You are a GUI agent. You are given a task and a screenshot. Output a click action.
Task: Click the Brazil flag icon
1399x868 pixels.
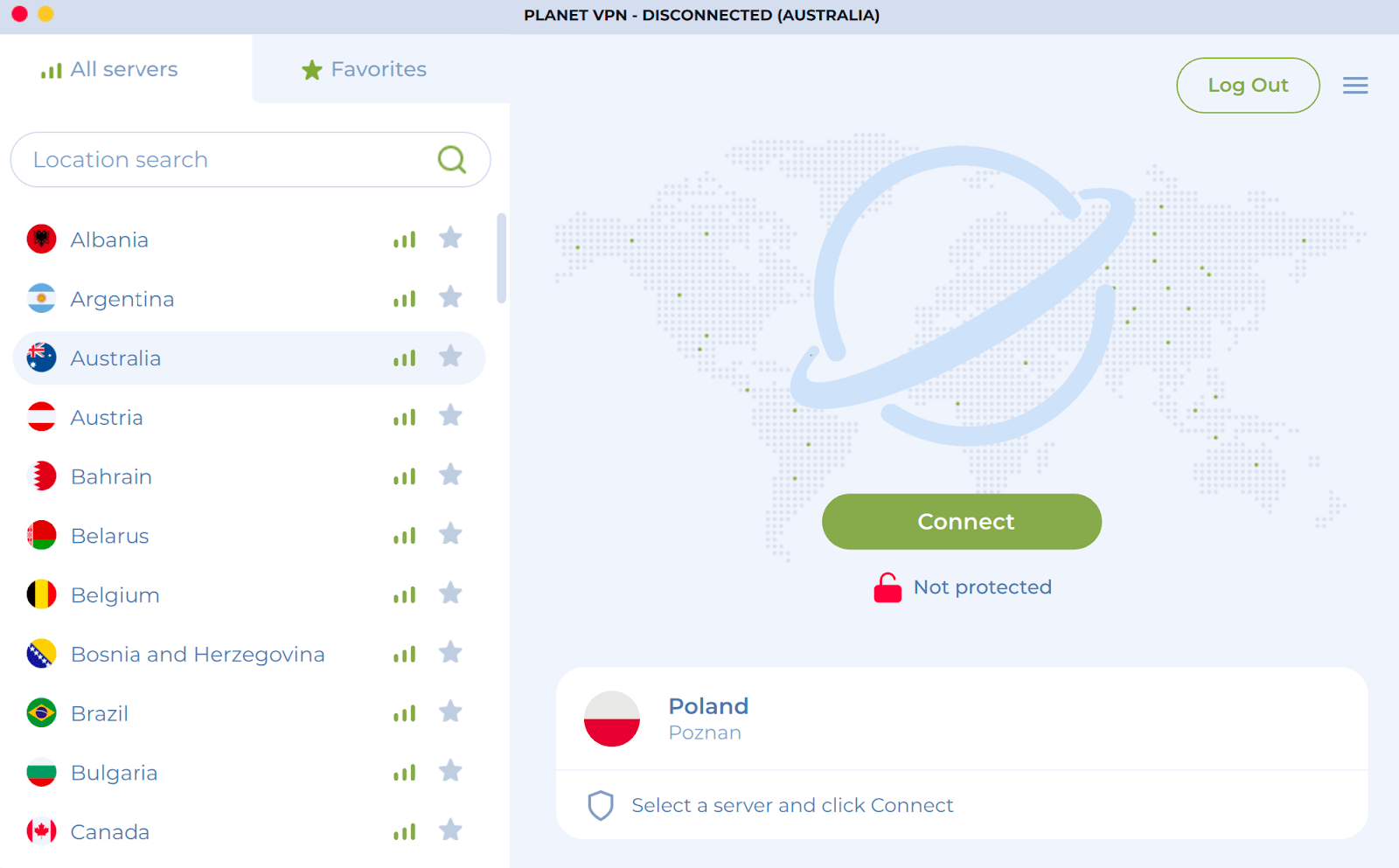[41, 713]
